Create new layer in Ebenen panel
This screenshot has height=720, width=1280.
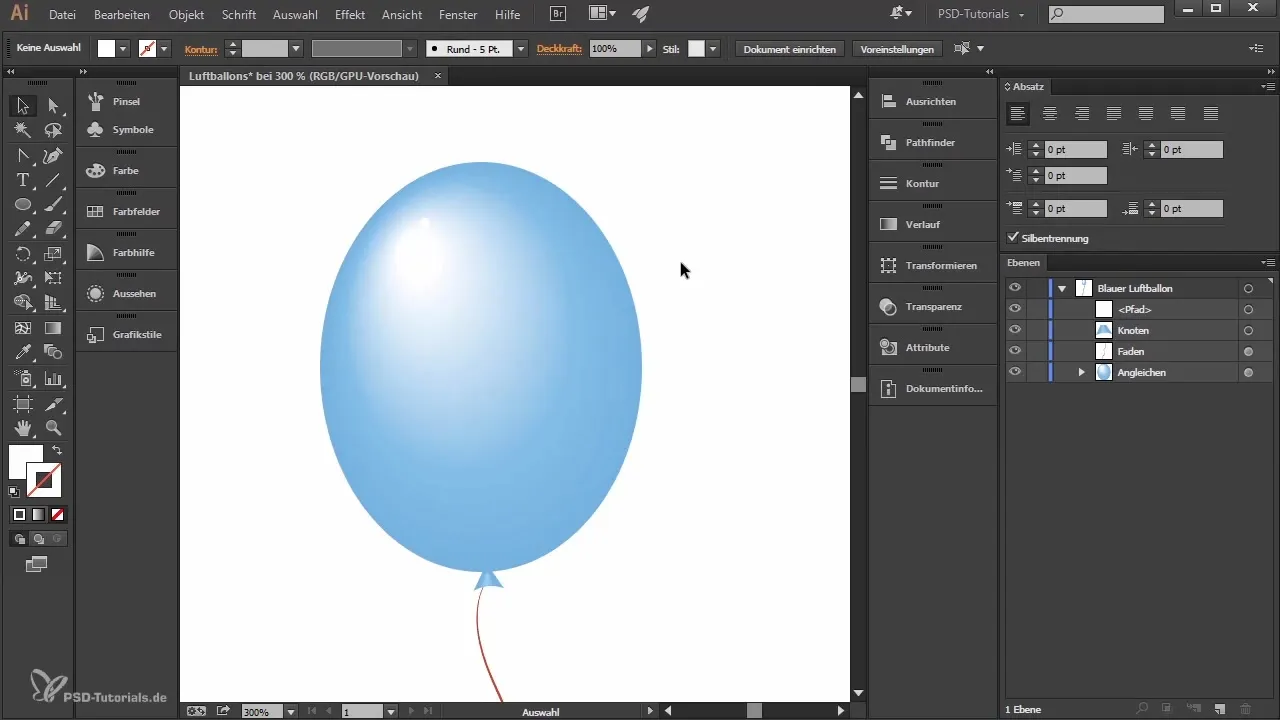1220,709
